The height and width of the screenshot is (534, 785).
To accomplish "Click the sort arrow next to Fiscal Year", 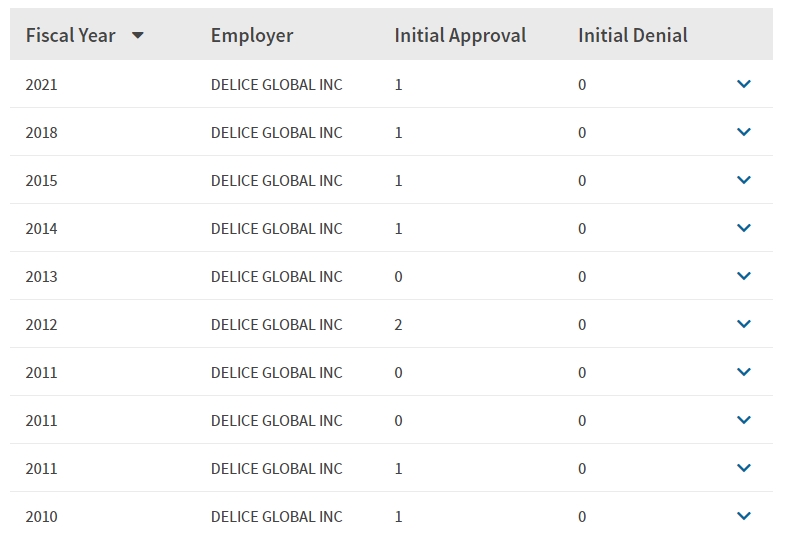I will 138,36.
